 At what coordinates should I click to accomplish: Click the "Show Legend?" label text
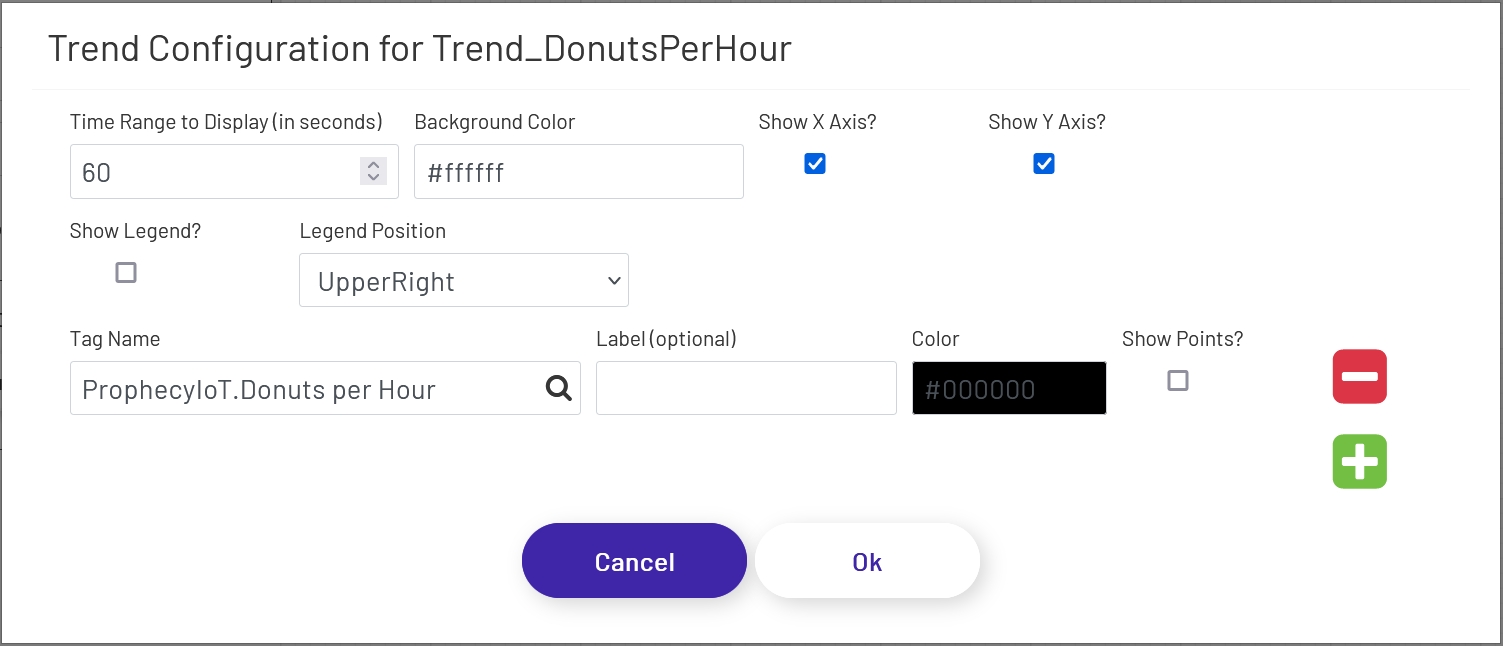[135, 231]
